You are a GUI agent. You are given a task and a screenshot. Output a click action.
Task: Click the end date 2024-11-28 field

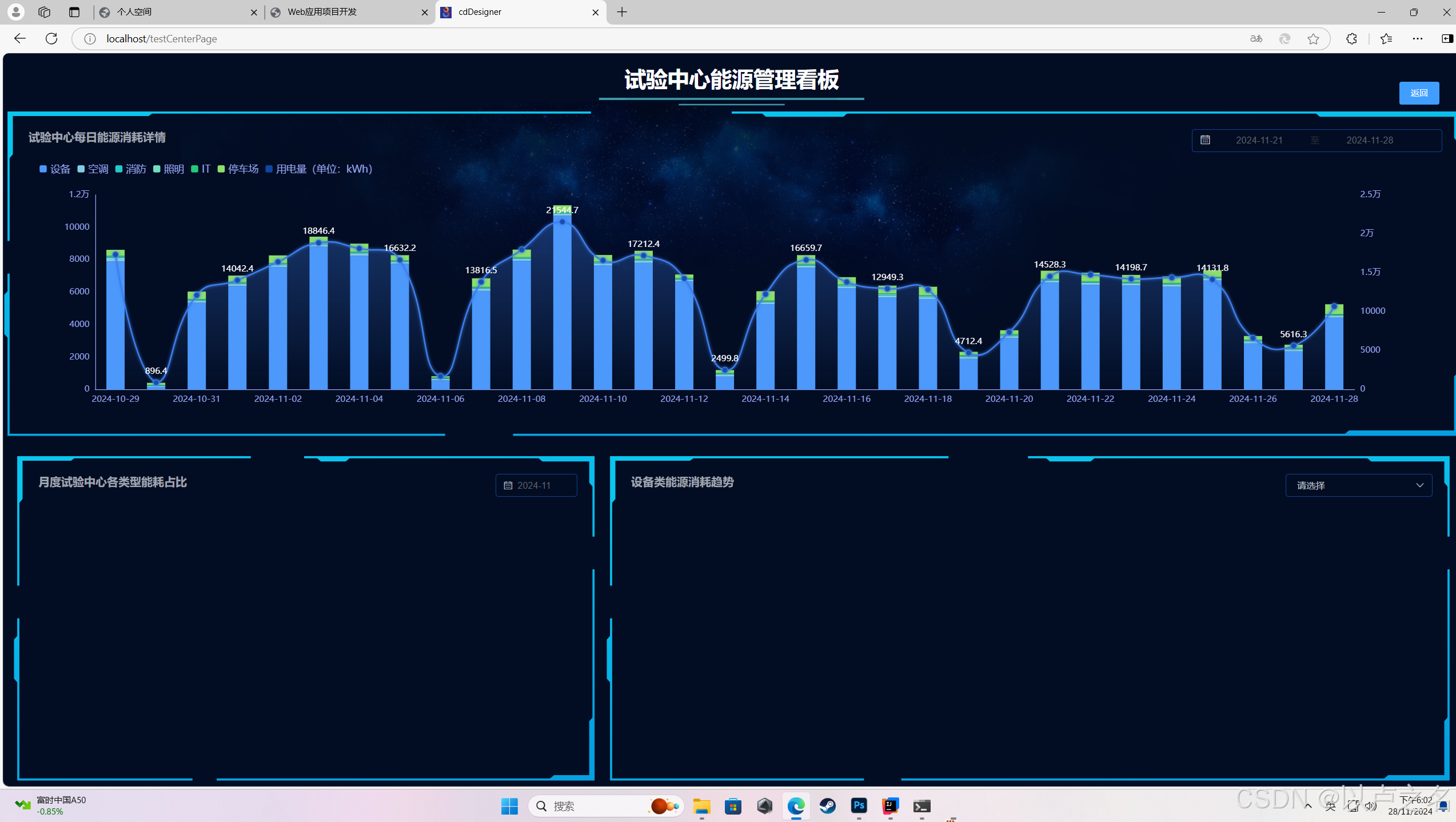pos(1369,141)
